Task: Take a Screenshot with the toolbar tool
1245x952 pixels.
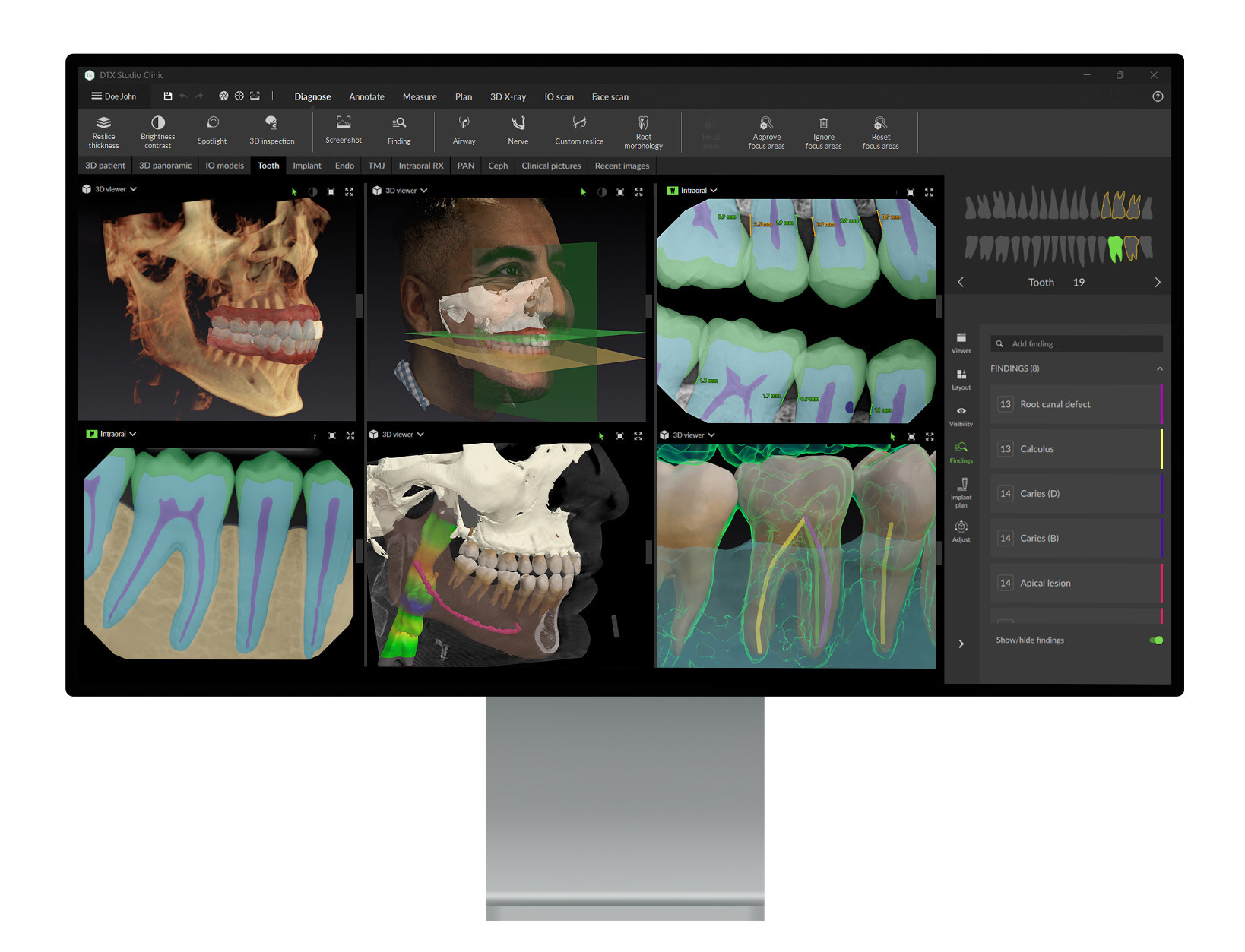Action: point(344,131)
